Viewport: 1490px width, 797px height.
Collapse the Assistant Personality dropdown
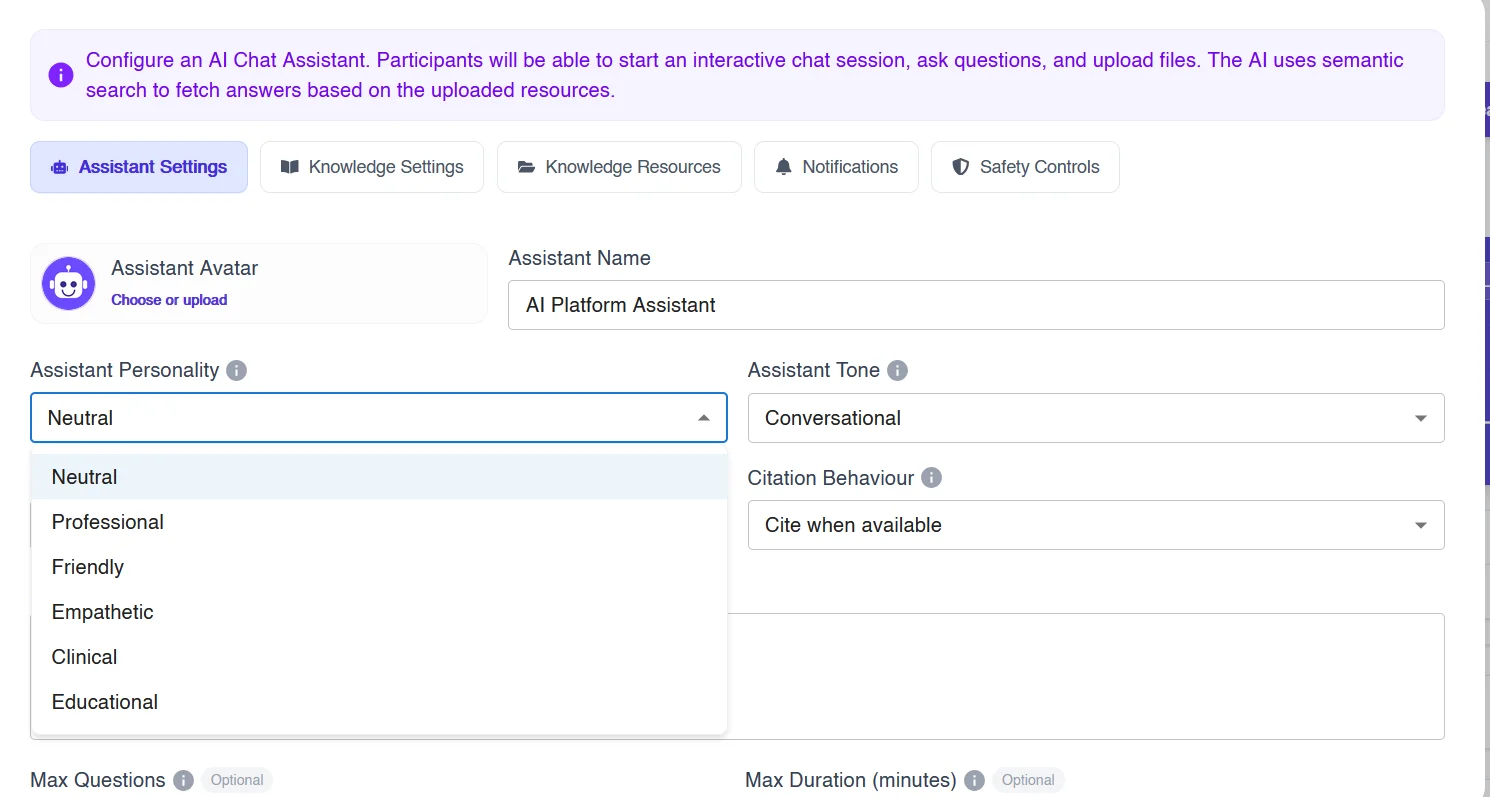point(379,418)
